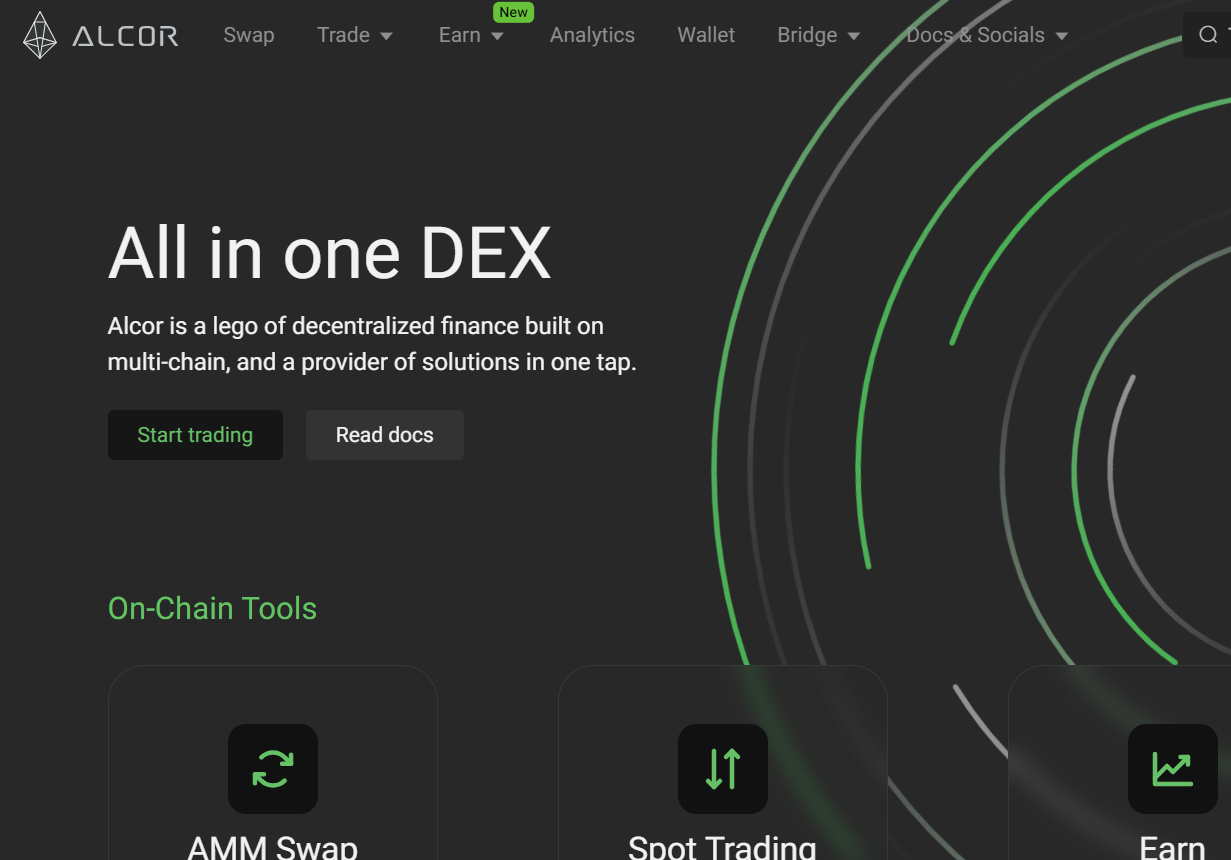Open the Docs & Socials dropdown

pos(987,35)
